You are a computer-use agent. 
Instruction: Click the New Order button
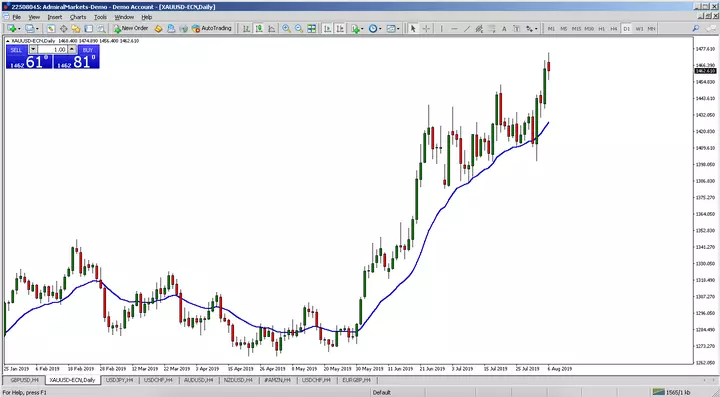[x=130, y=28]
